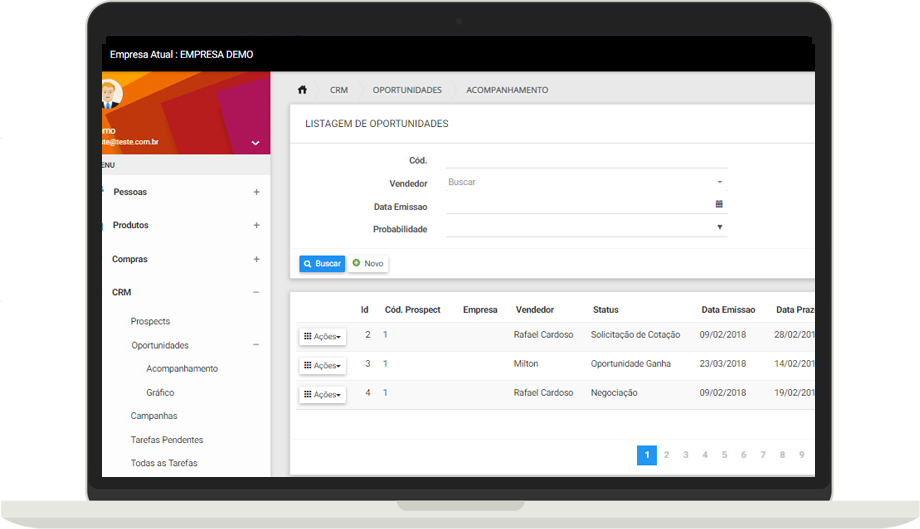Click Oportunidade Ganha status cell
The width and height of the screenshot is (920, 529).
click(x=631, y=364)
